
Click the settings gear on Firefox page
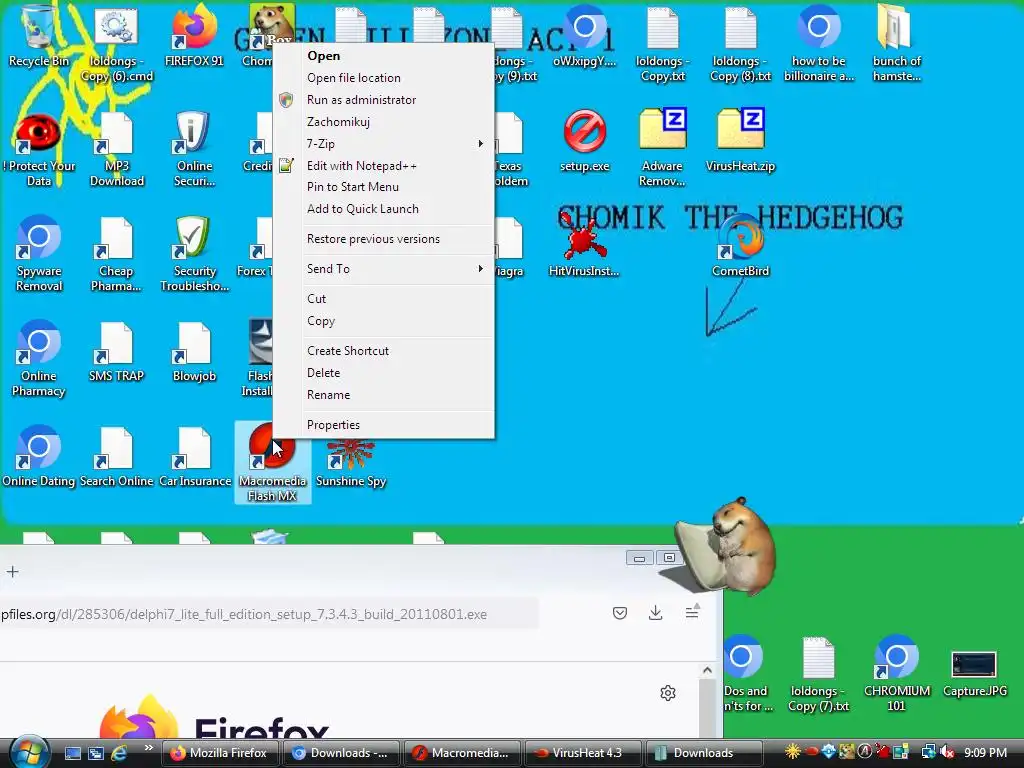667,693
